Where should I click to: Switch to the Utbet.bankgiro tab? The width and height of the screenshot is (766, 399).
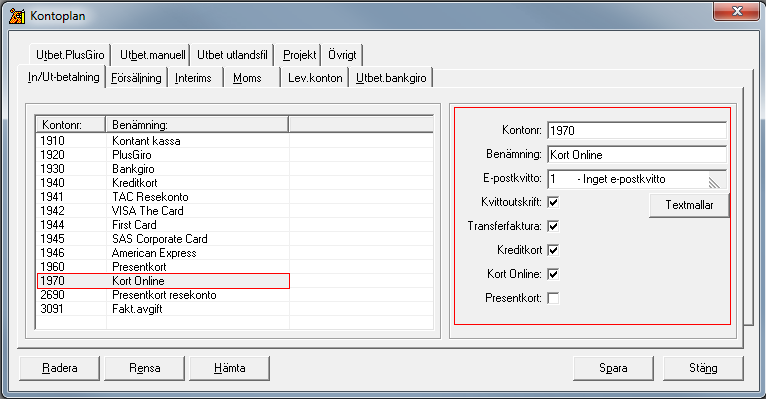391,78
